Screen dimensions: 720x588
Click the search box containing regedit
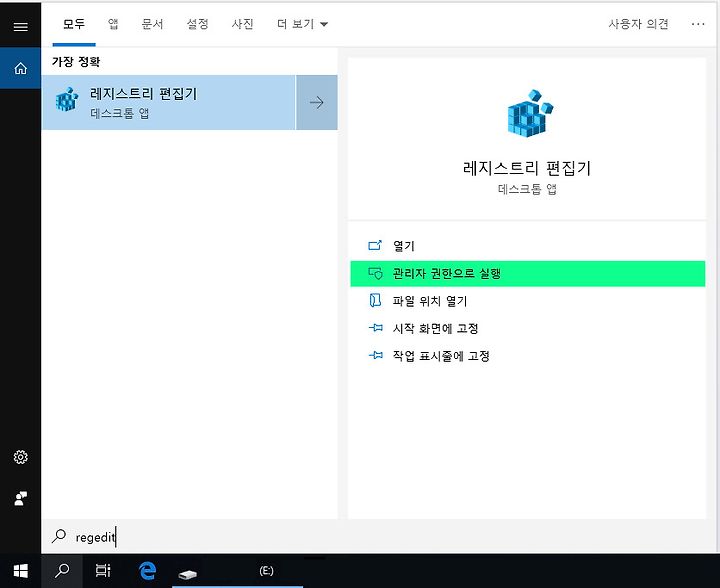pyautogui.click(x=379, y=537)
